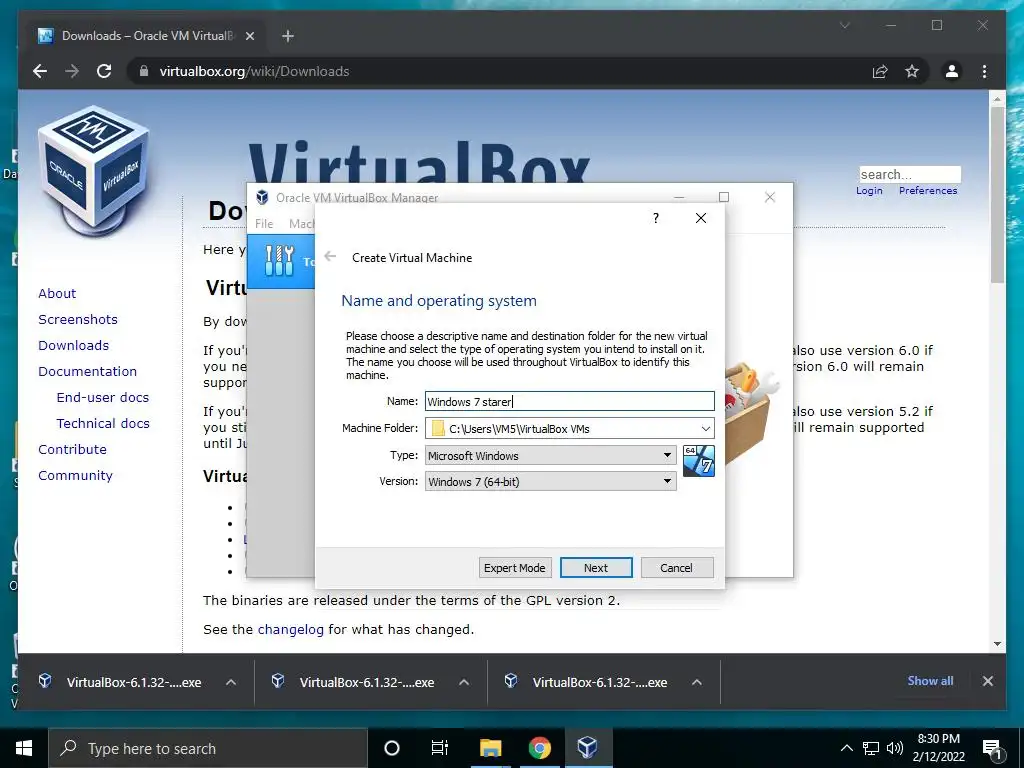Open End-user docs link
The image size is (1024, 768).
click(x=103, y=397)
